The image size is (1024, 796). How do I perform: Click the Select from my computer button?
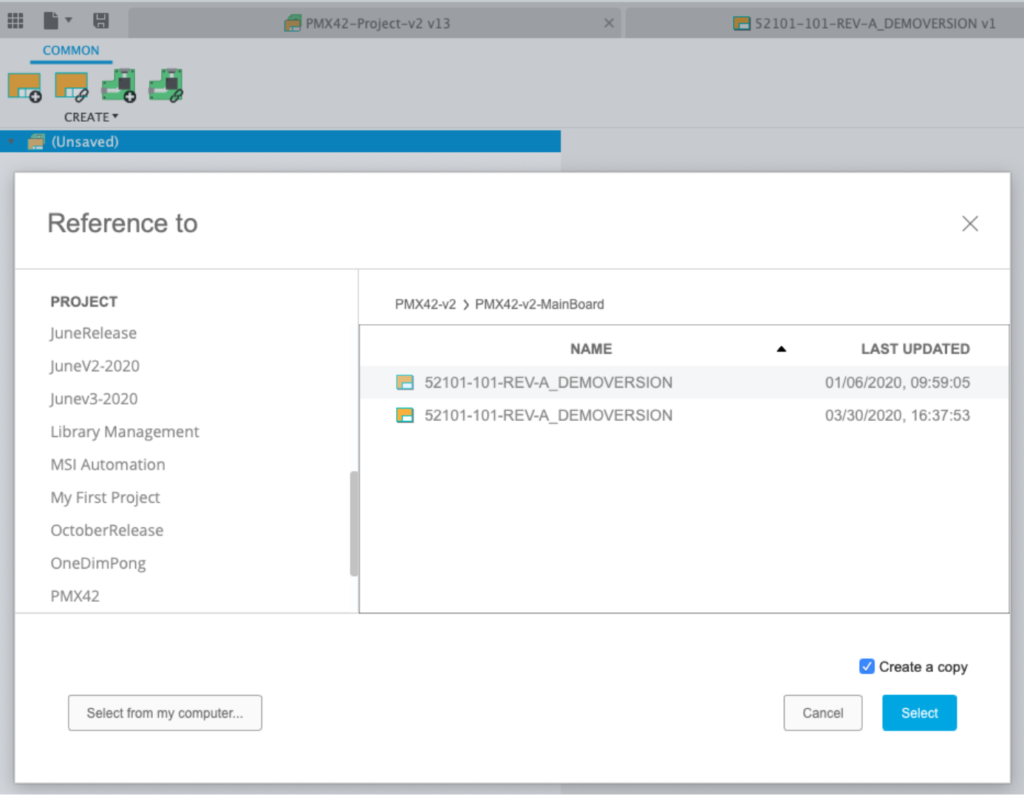coord(164,713)
